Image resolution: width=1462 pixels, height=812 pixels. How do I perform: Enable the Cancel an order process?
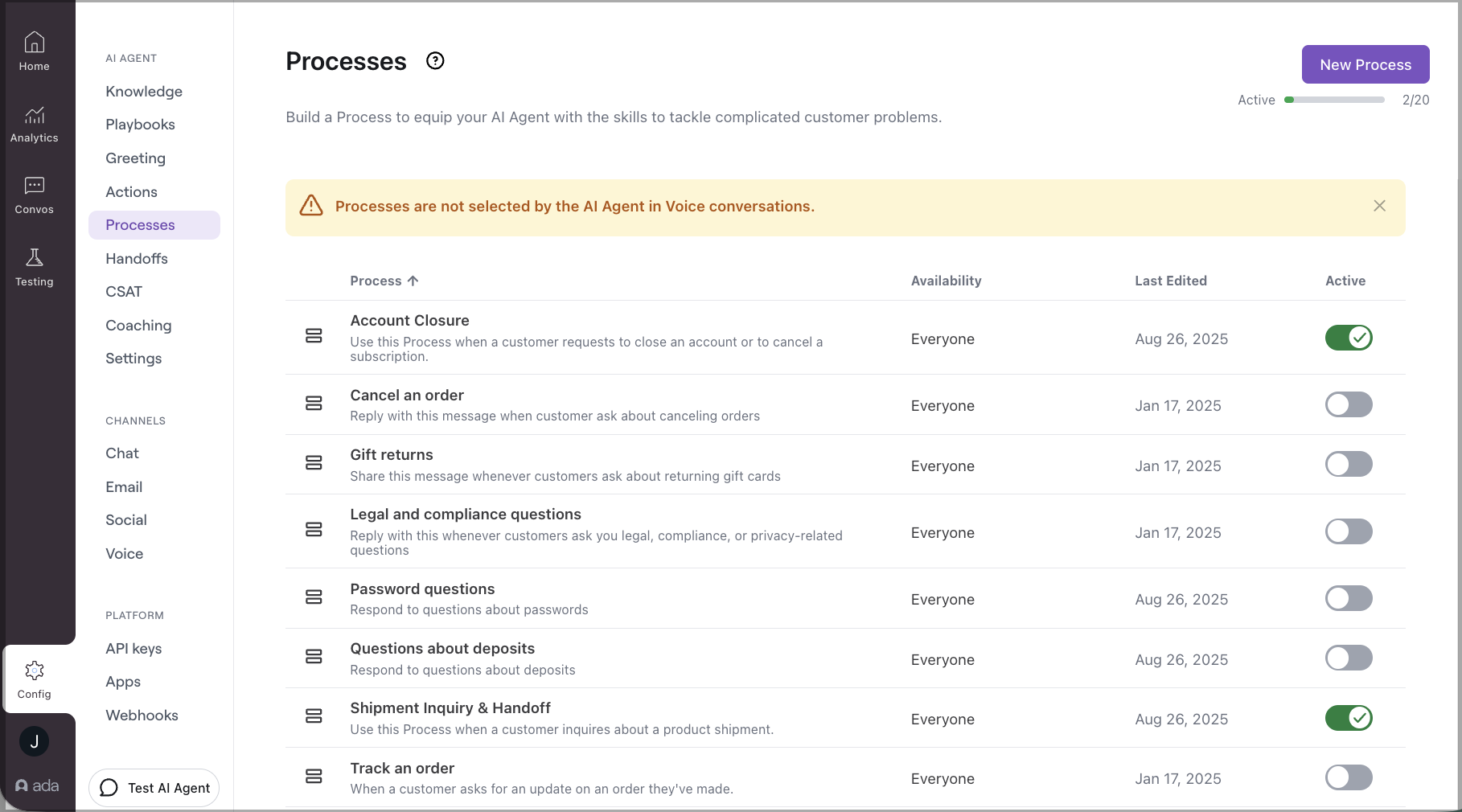[1349, 404]
